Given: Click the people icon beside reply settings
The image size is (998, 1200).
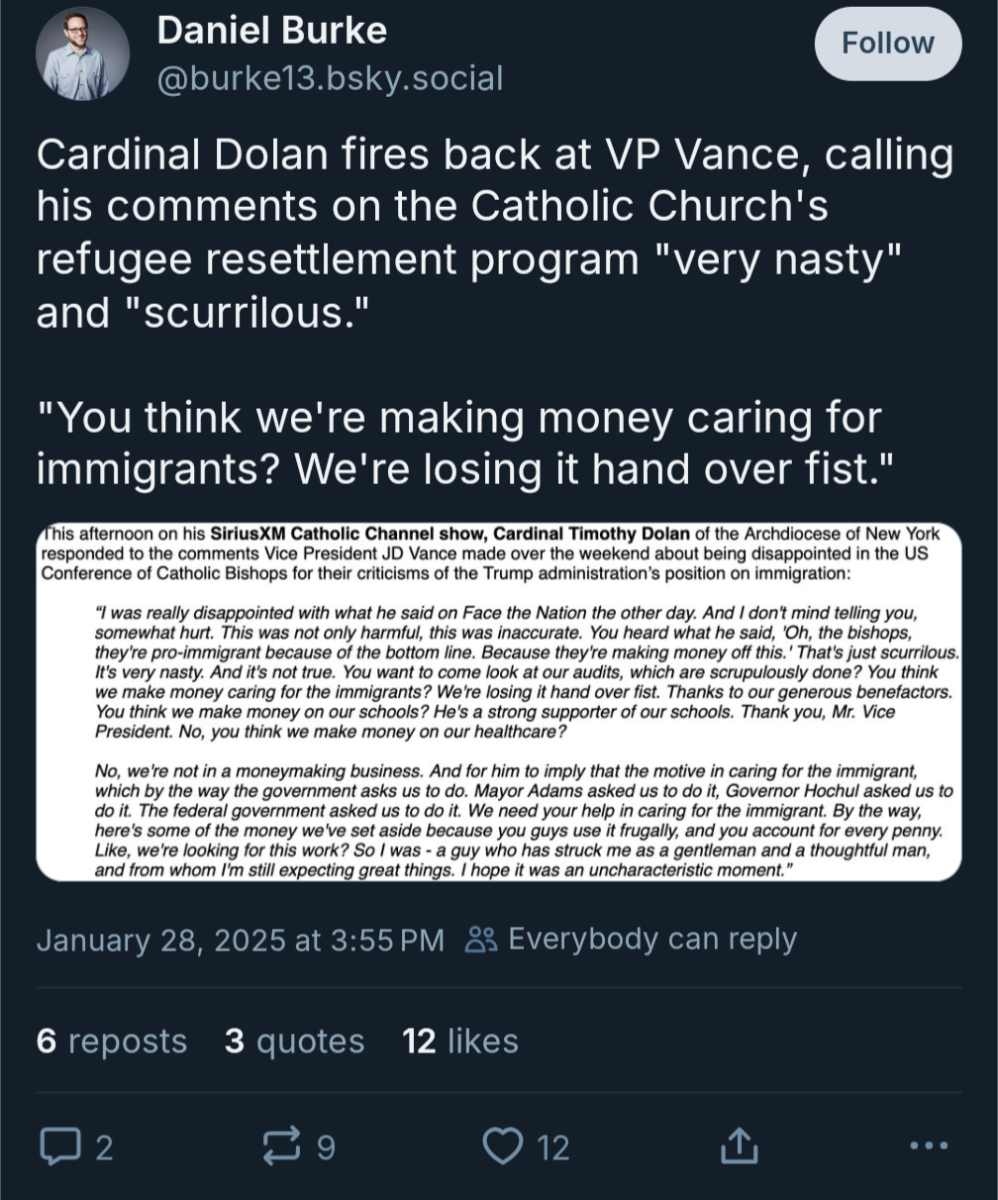Looking at the screenshot, I should [482, 940].
